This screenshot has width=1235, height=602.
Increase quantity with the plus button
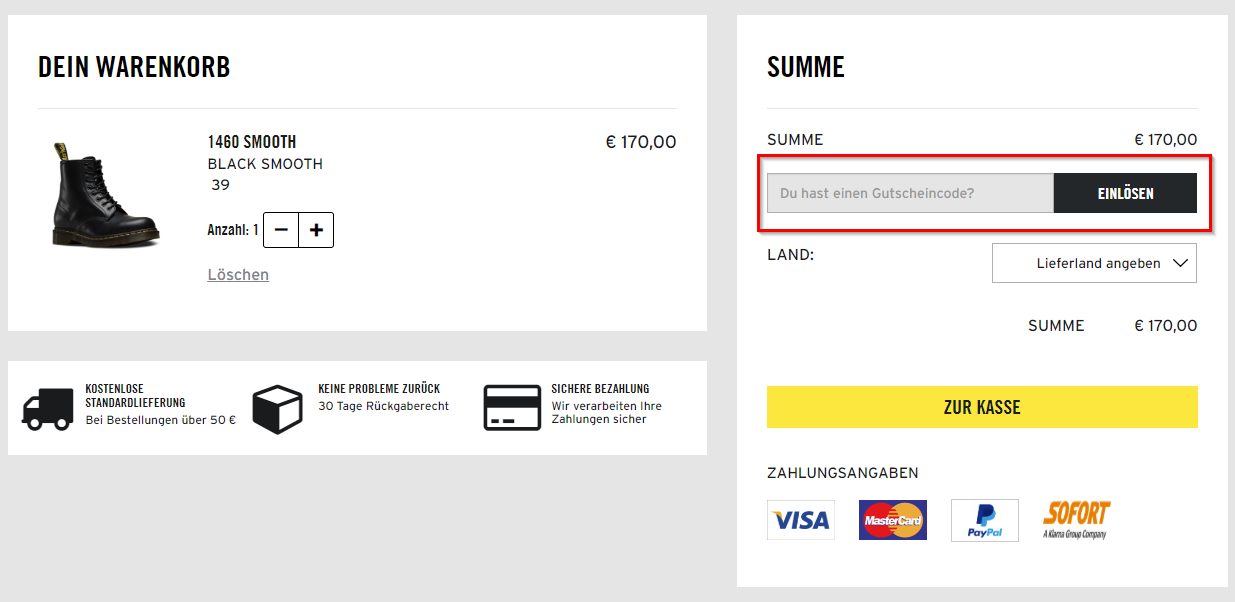316,230
